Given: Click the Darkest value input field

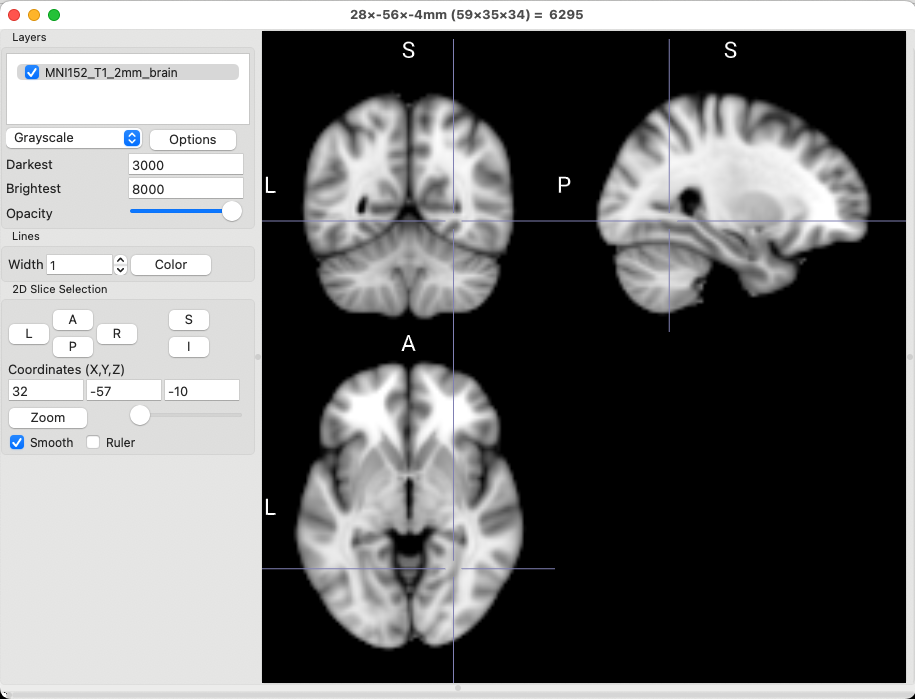Looking at the screenshot, I should click(x=186, y=164).
